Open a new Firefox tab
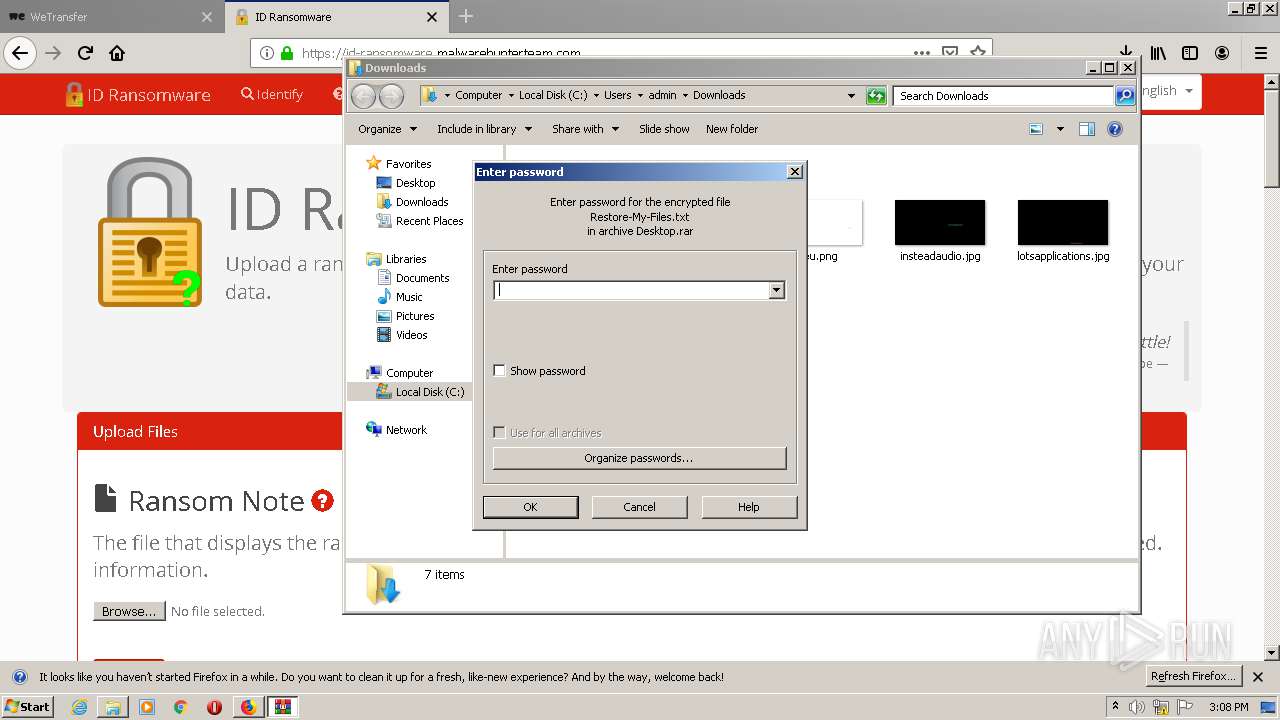The width and height of the screenshot is (1280, 720). [465, 16]
